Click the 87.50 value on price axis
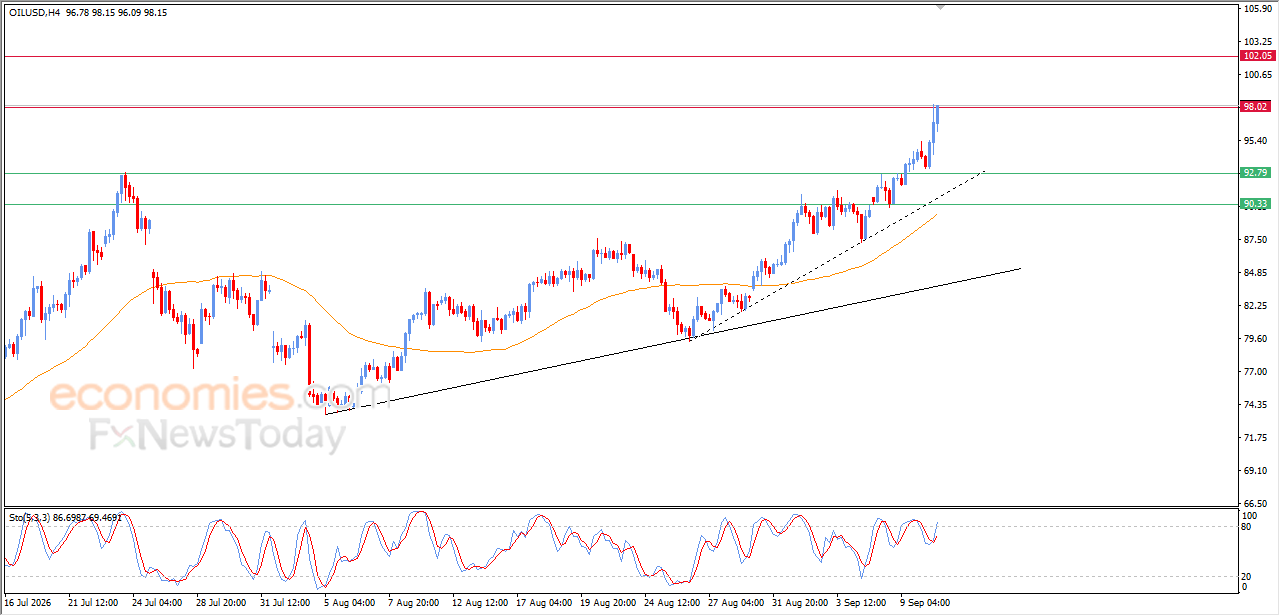Viewport: 1280px width, 616px height. coord(1255,240)
